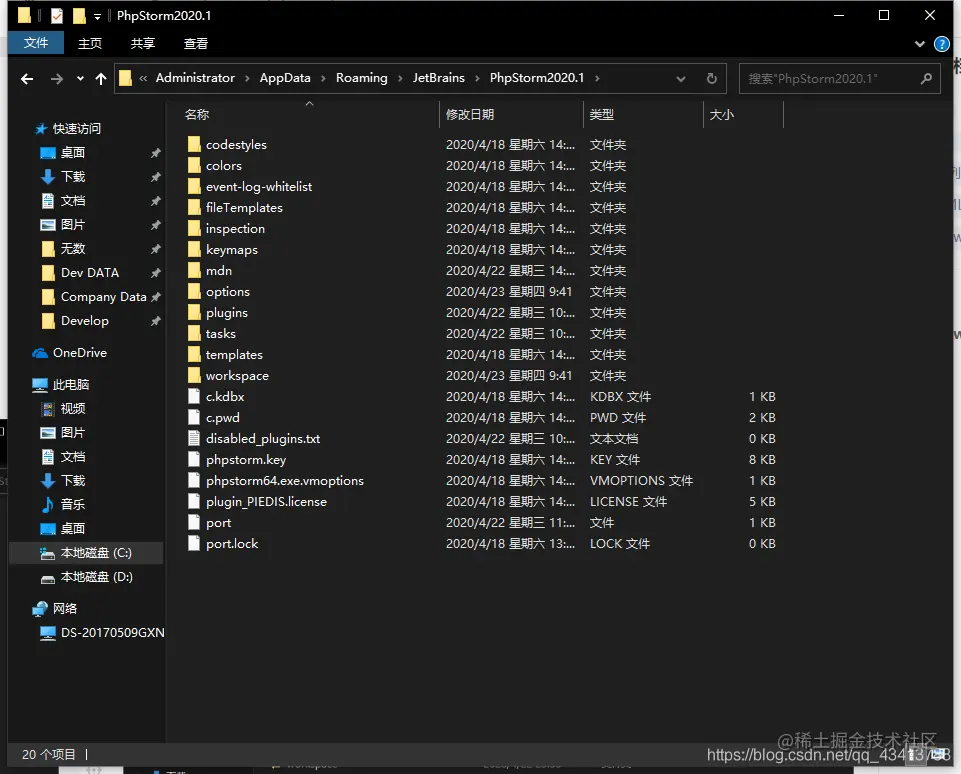961x774 pixels.
Task: Select the event-log-whitelist folder icon
Action: click(x=194, y=186)
